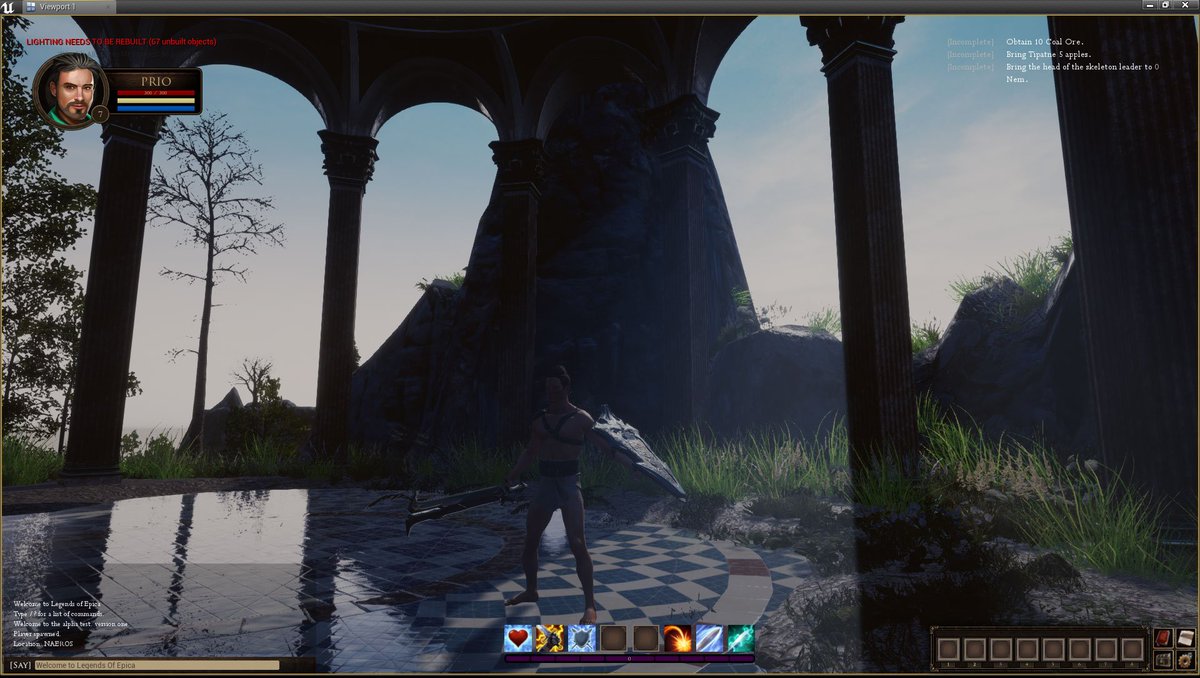This screenshot has width=1200, height=678.
Task: Click quick item slot 3
Action: click(1001, 650)
